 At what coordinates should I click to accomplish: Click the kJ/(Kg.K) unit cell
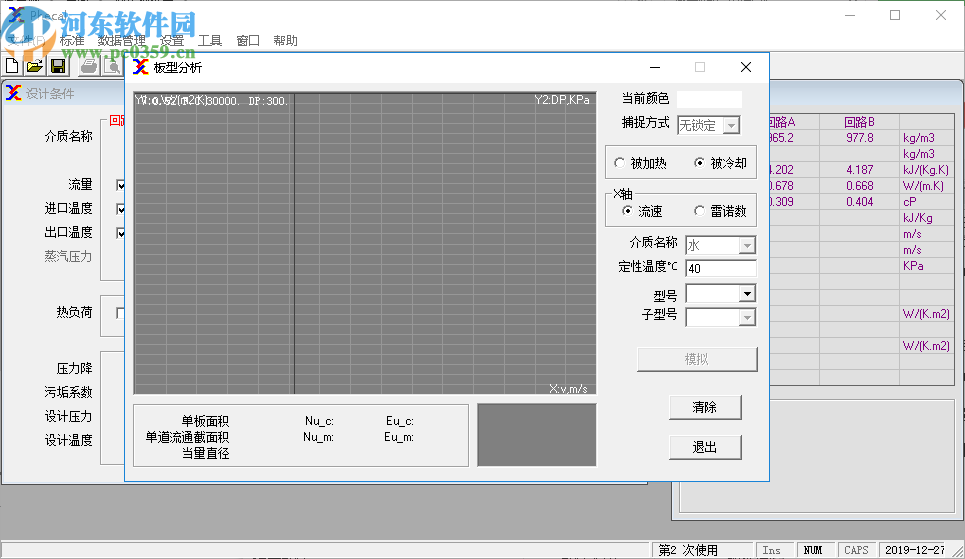(x=926, y=170)
